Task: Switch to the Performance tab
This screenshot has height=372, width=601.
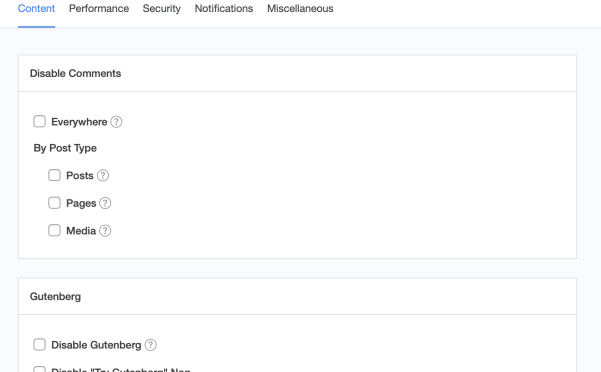Action: click(99, 8)
